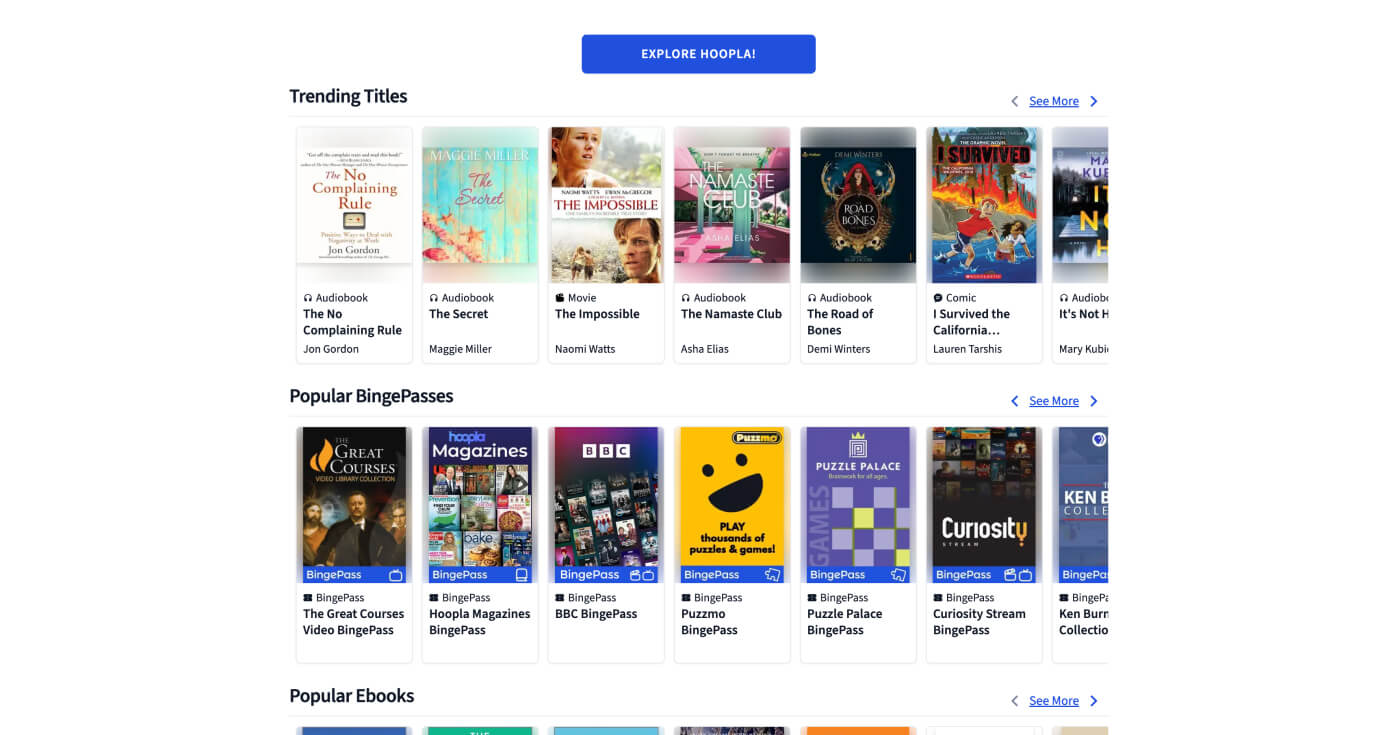Click the I Survived comic cover
Viewport: 1400px width, 735px height.
click(984, 205)
